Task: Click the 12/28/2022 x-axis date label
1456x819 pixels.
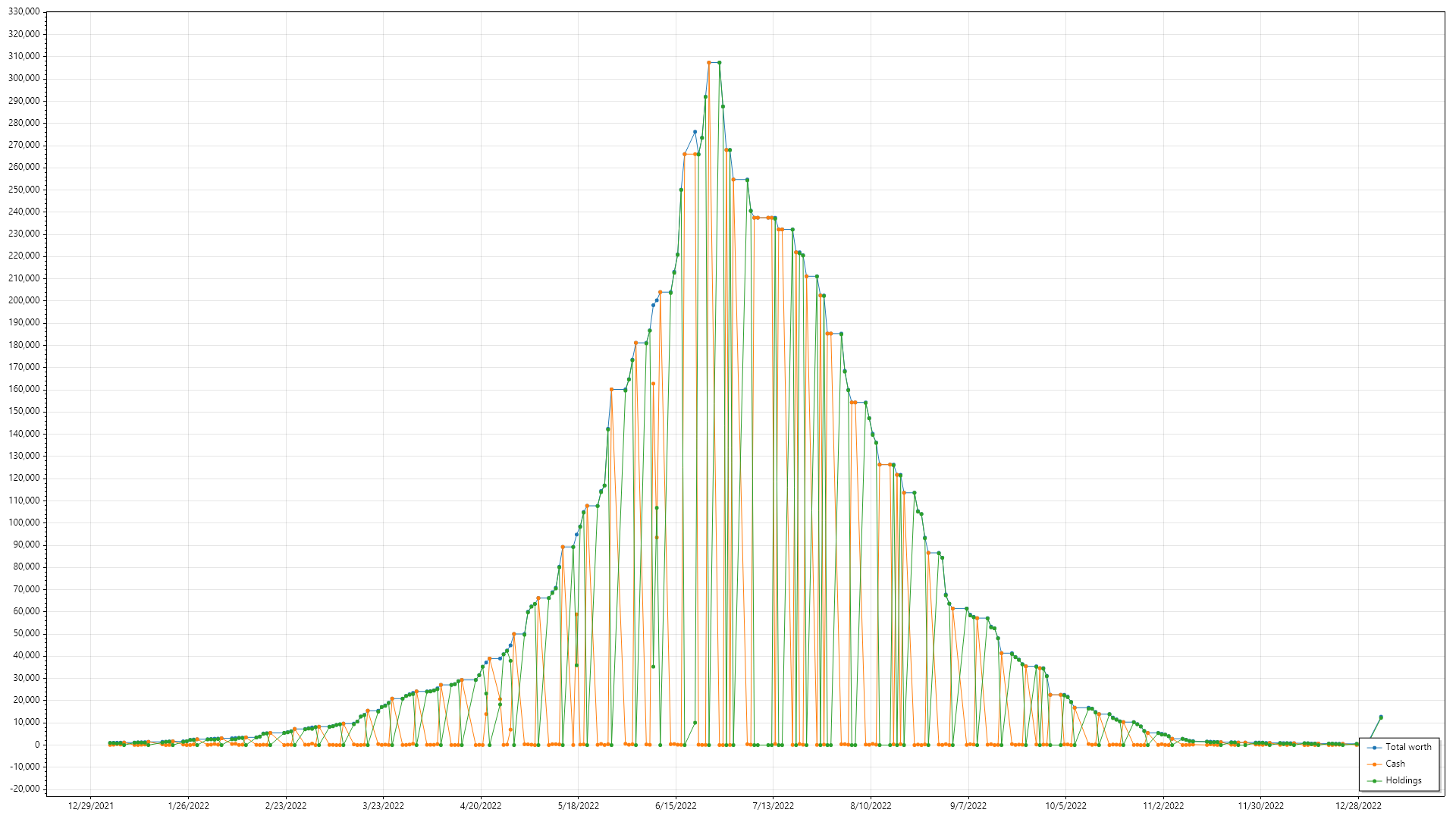Action: coord(1359,806)
